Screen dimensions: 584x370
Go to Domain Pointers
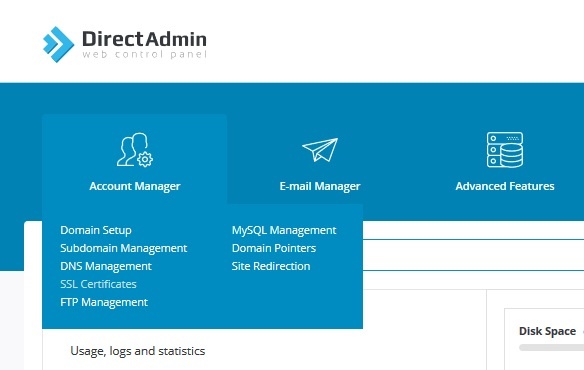pyautogui.click(x=274, y=248)
